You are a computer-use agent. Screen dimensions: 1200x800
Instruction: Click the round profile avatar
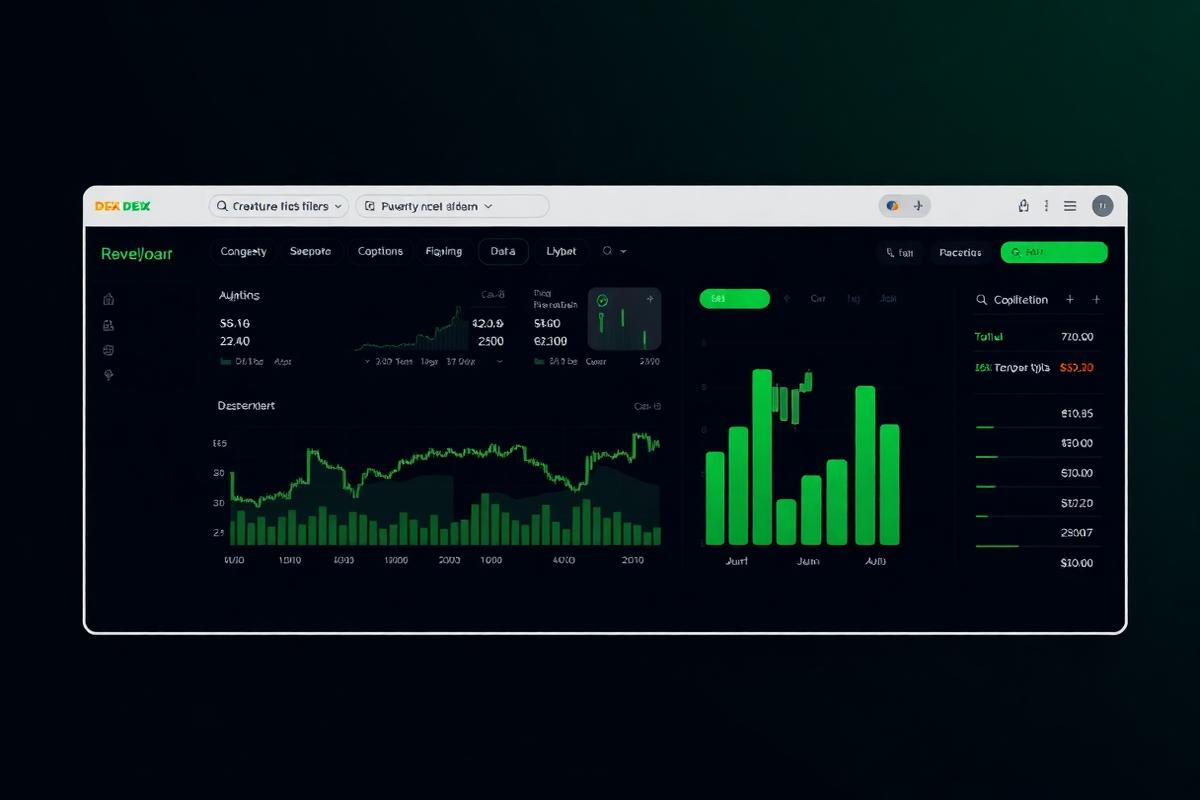[1102, 206]
